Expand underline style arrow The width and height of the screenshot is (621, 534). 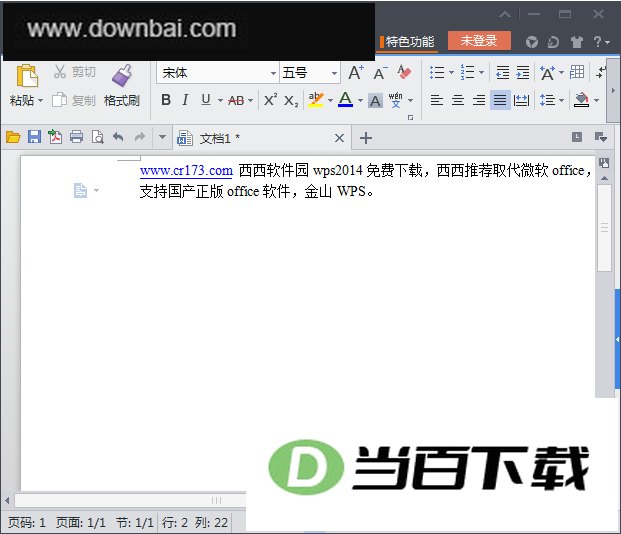pos(220,101)
